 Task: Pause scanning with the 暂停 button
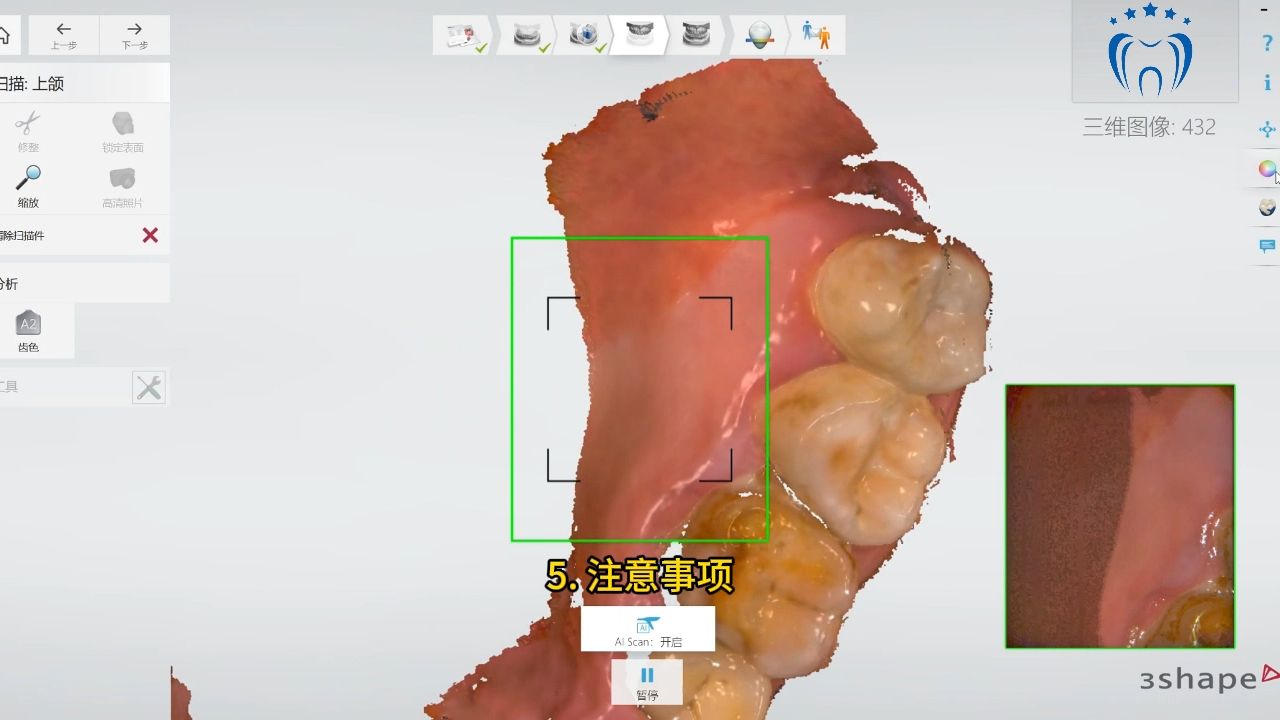point(647,682)
